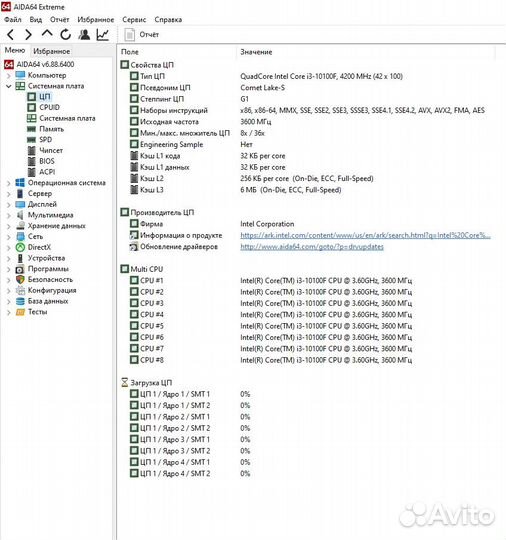Open the graph/benchmark chart toolbar icon

coord(103,34)
